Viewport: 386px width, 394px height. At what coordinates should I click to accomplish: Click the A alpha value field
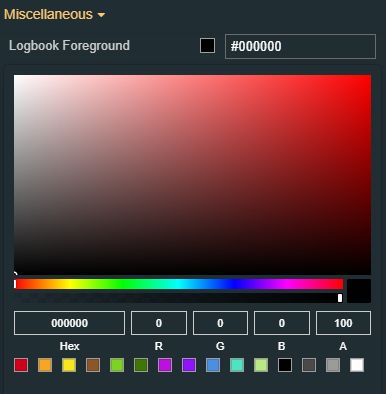pos(343,323)
